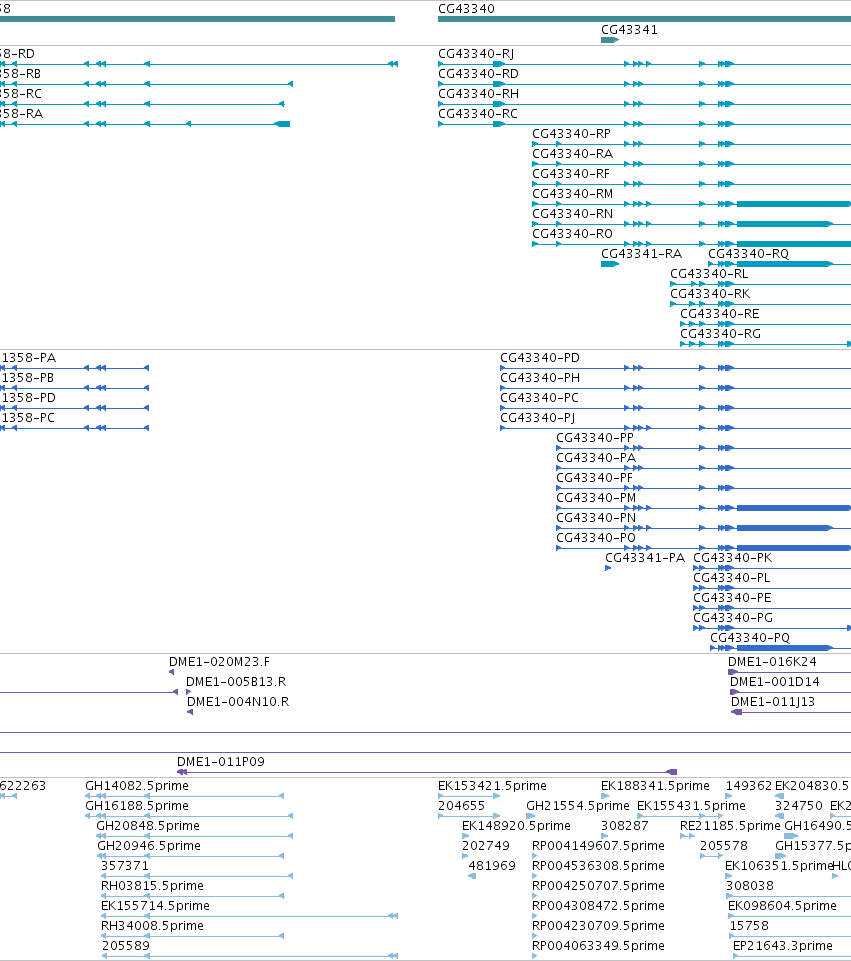Select protein CG43340-PQ label

point(750,638)
